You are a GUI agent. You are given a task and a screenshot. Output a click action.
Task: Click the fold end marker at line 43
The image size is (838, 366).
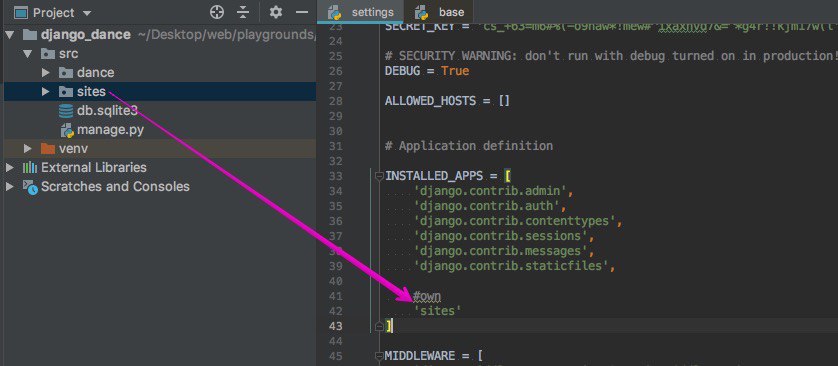point(378,326)
